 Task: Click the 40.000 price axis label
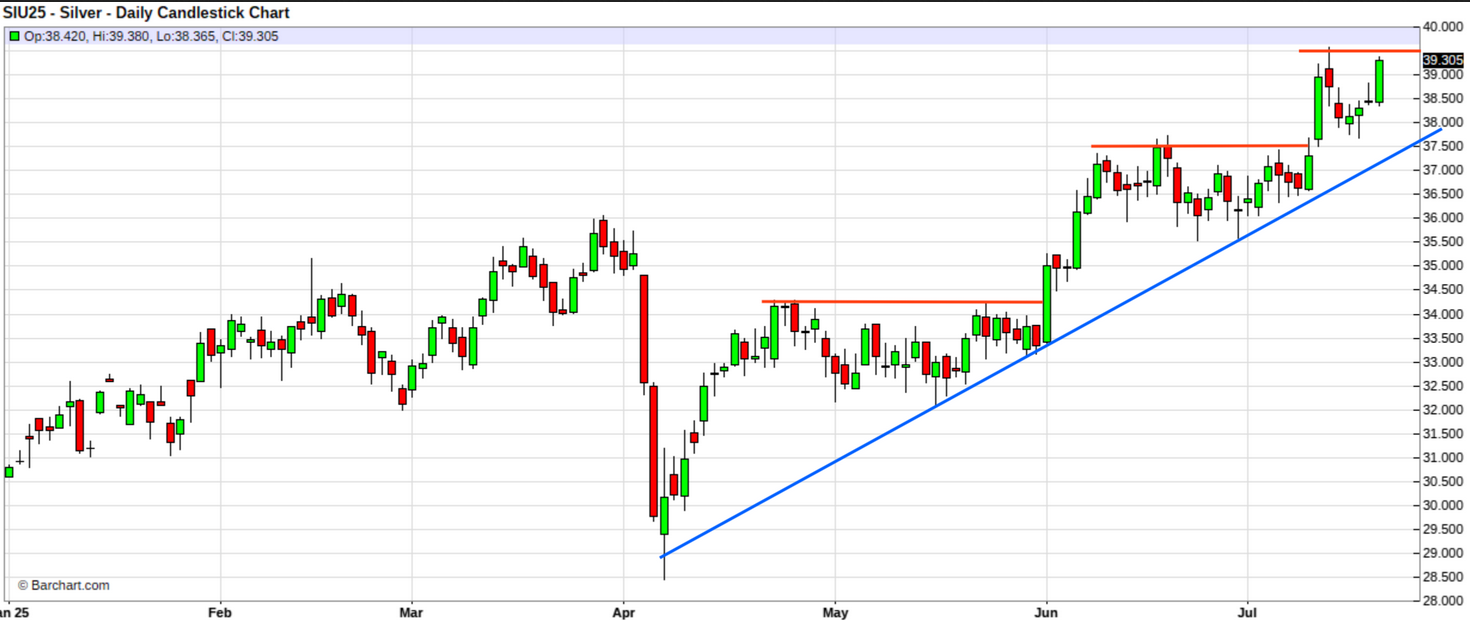pos(1444,27)
